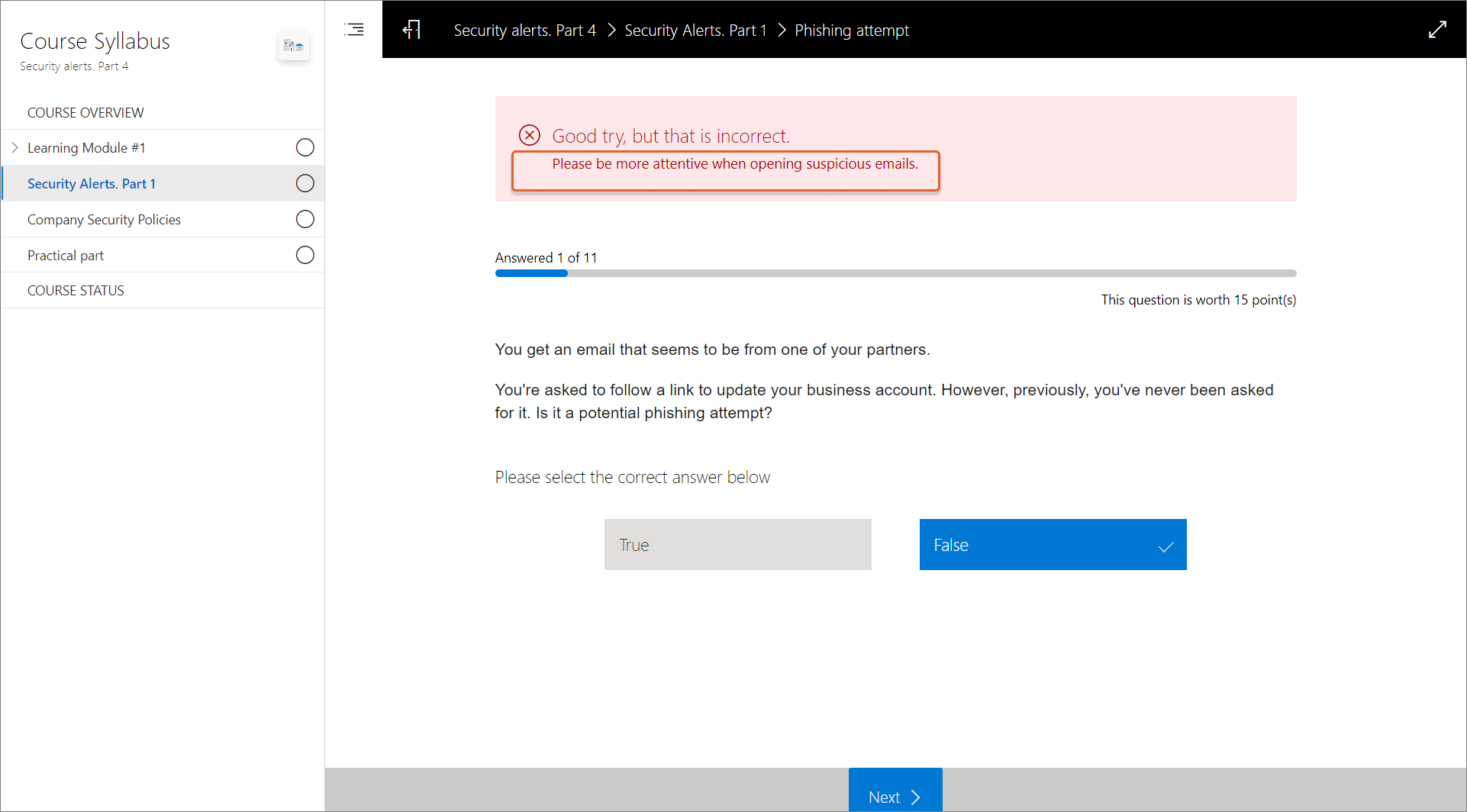Expand the Learning Module #1 tree item
This screenshot has width=1467, height=812.
tap(15, 147)
